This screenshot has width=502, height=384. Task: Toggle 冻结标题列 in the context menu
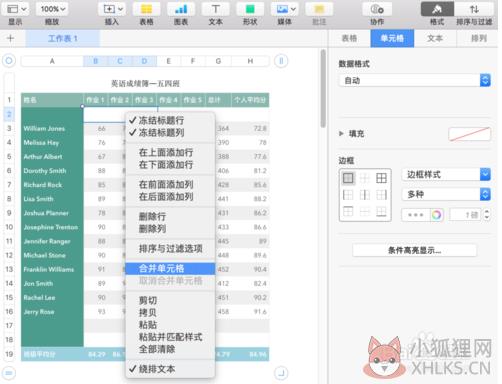(x=170, y=133)
